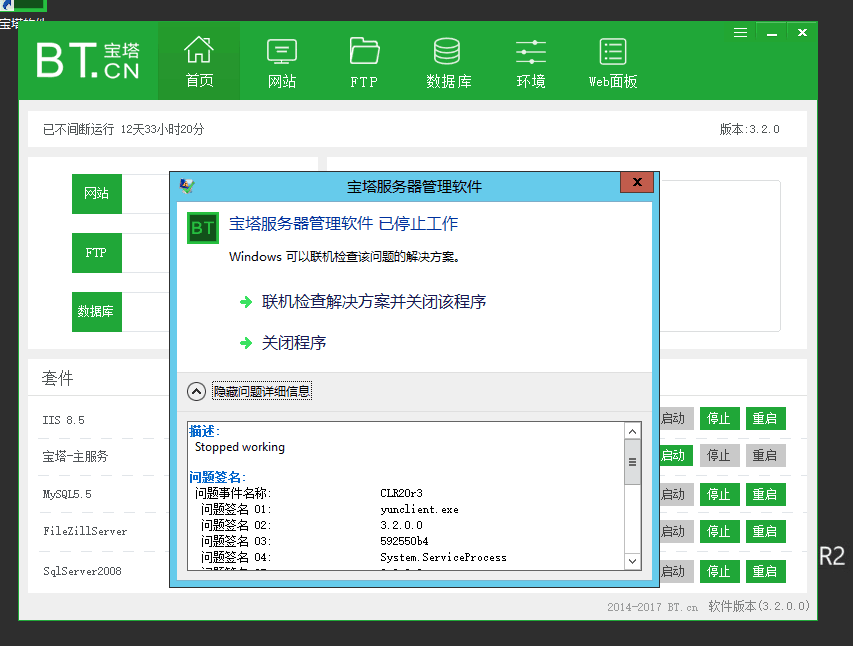Select the IIS 8.5 row label

(x=64, y=420)
